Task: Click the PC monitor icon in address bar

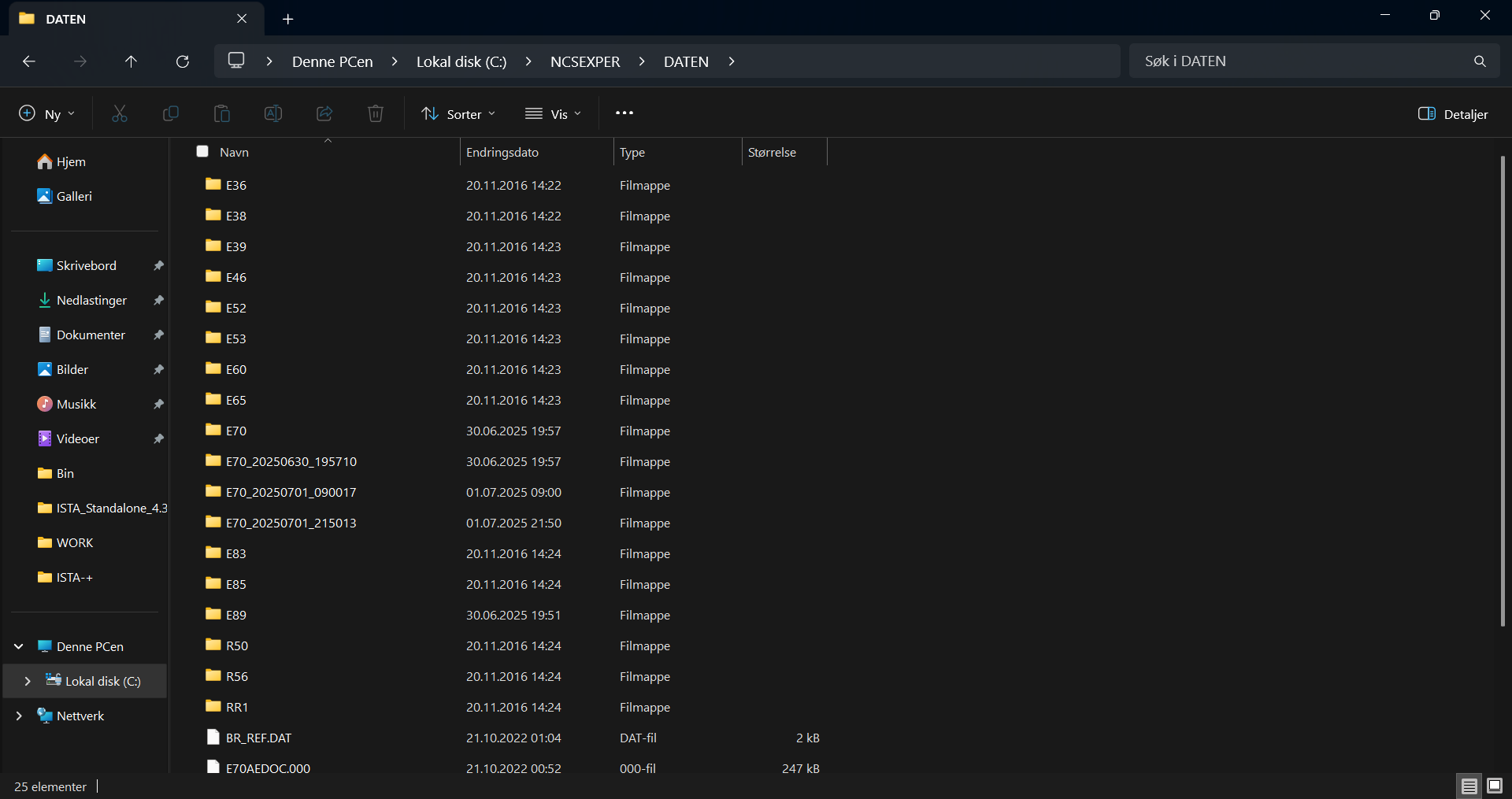Action: [x=236, y=61]
